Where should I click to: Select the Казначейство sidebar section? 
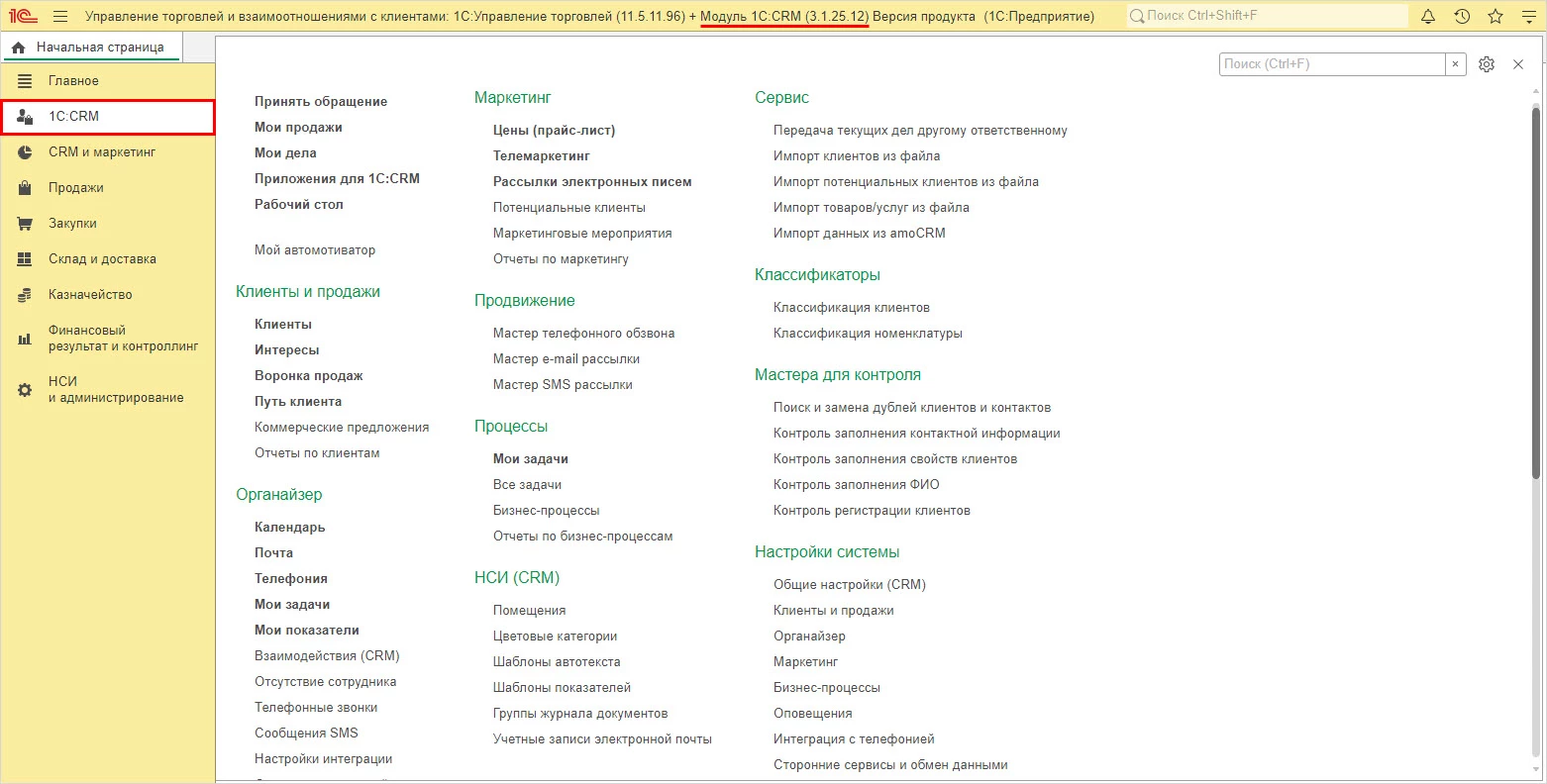coord(108,295)
